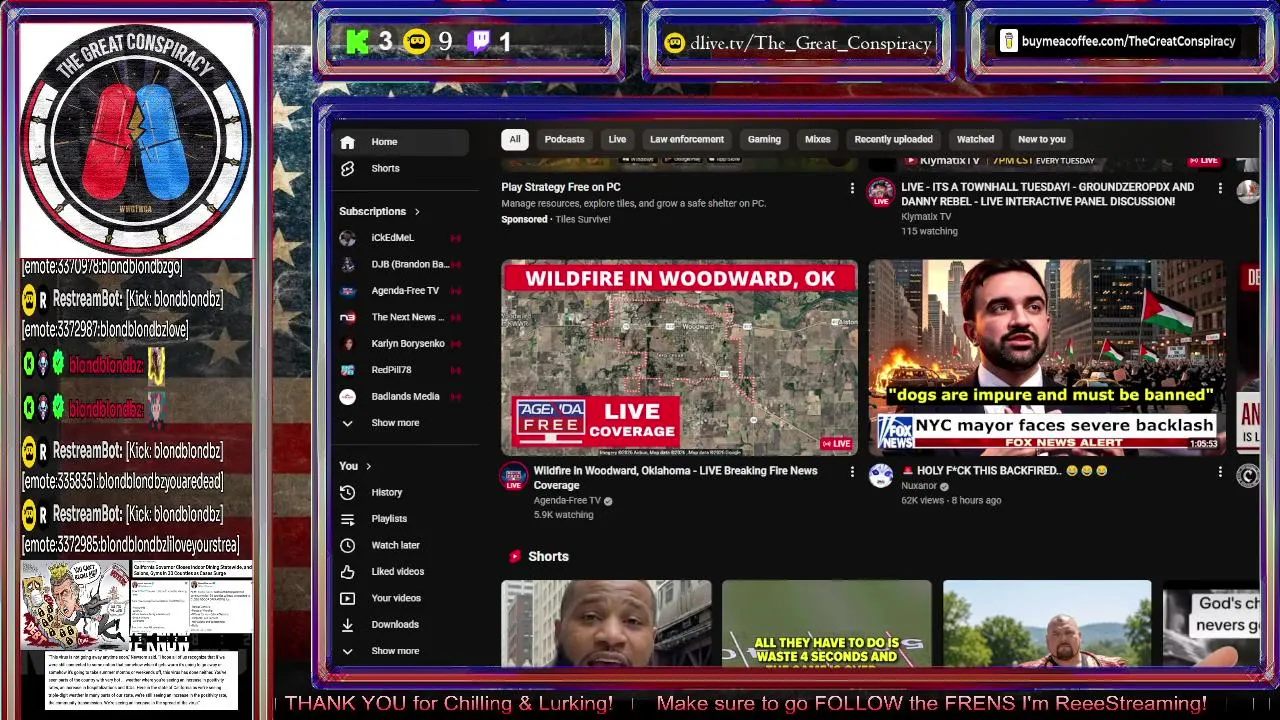Click the Agenda-Free TV avatar under wildfire video

pyautogui.click(x=514, y=476)
